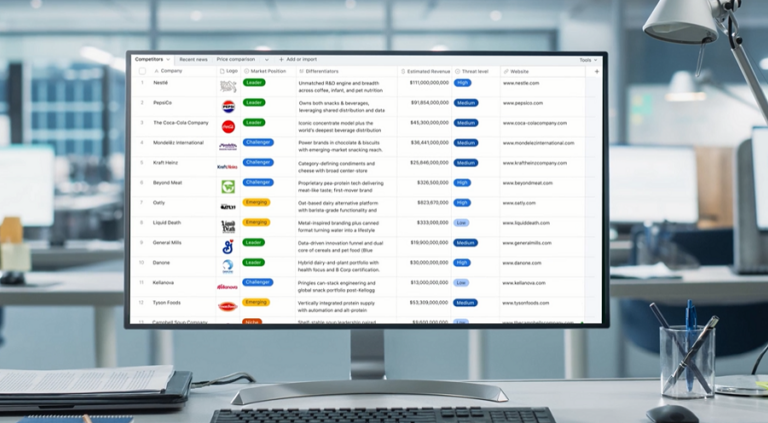Open Danone's High threat level selector
Image resolution: width=768 pixels, height=423 pixels.
point(461,263)
